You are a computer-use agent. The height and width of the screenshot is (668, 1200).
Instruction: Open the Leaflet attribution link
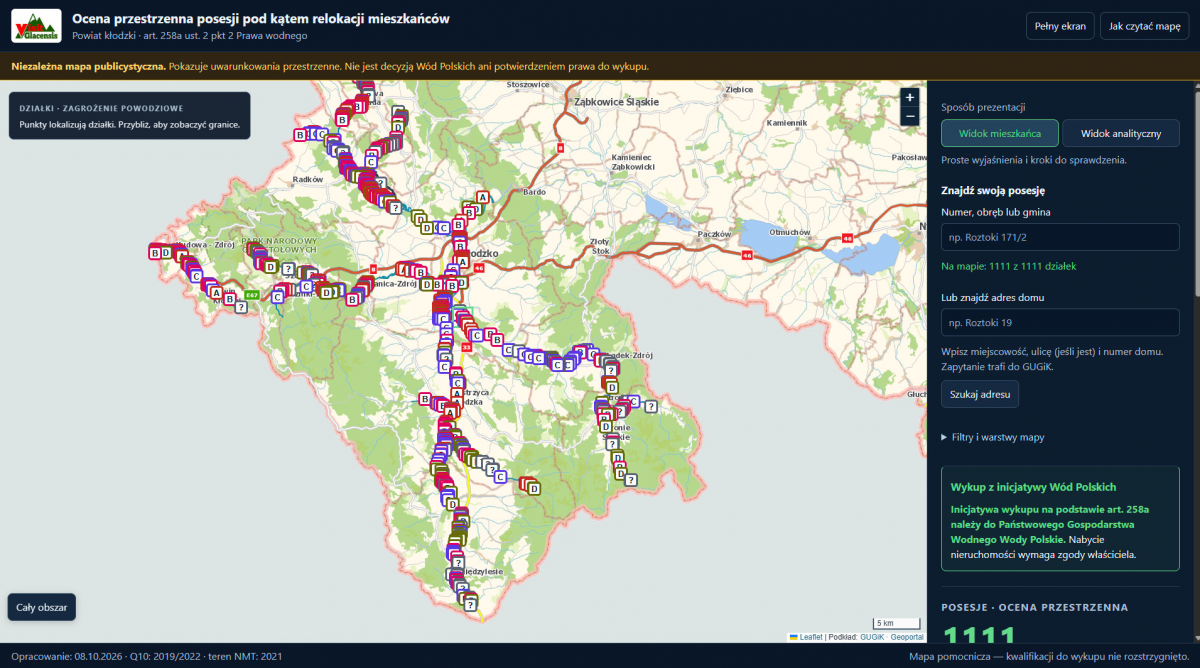(x=812, y=637)
